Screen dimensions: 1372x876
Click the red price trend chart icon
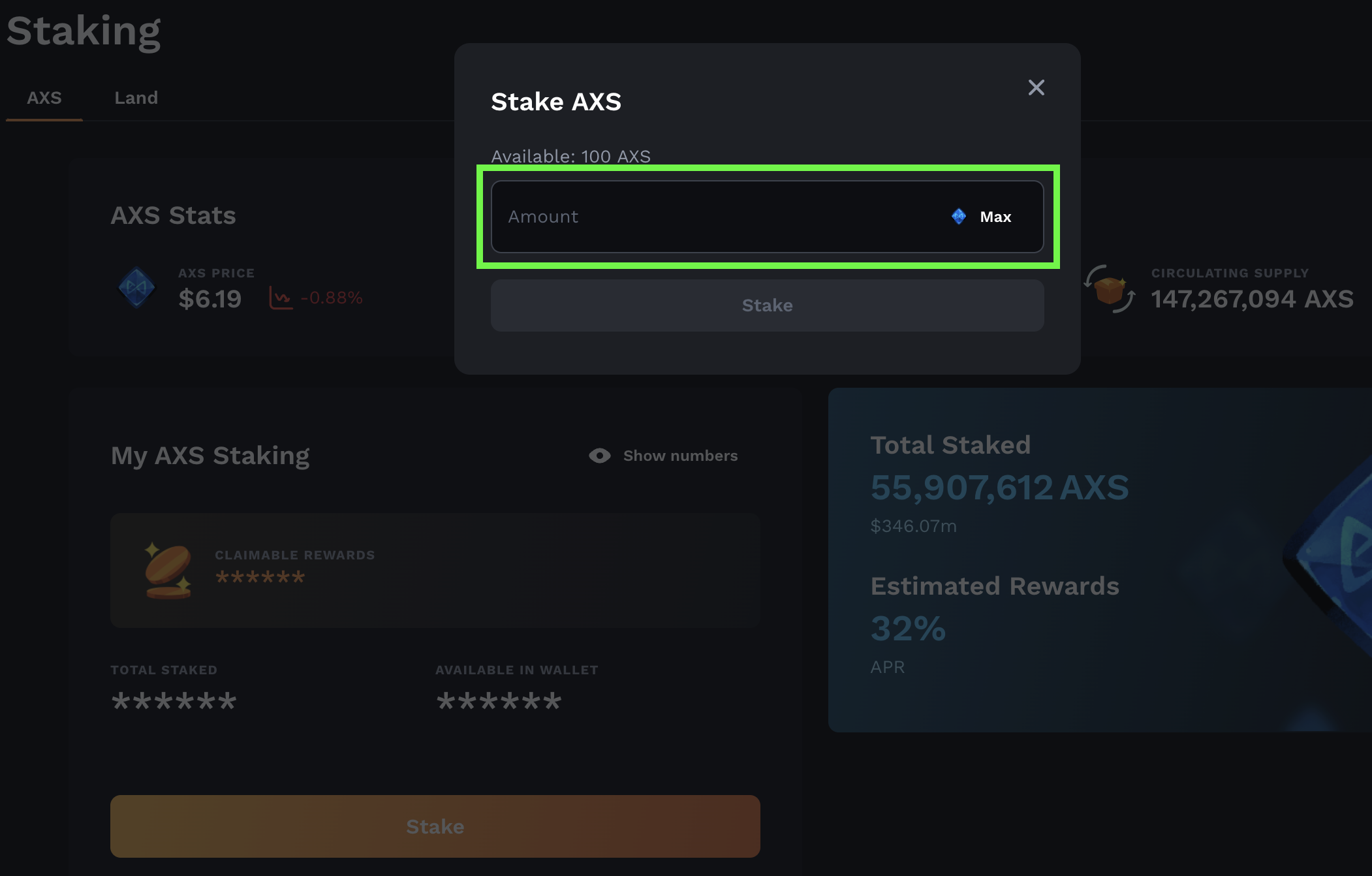[281, 298]
